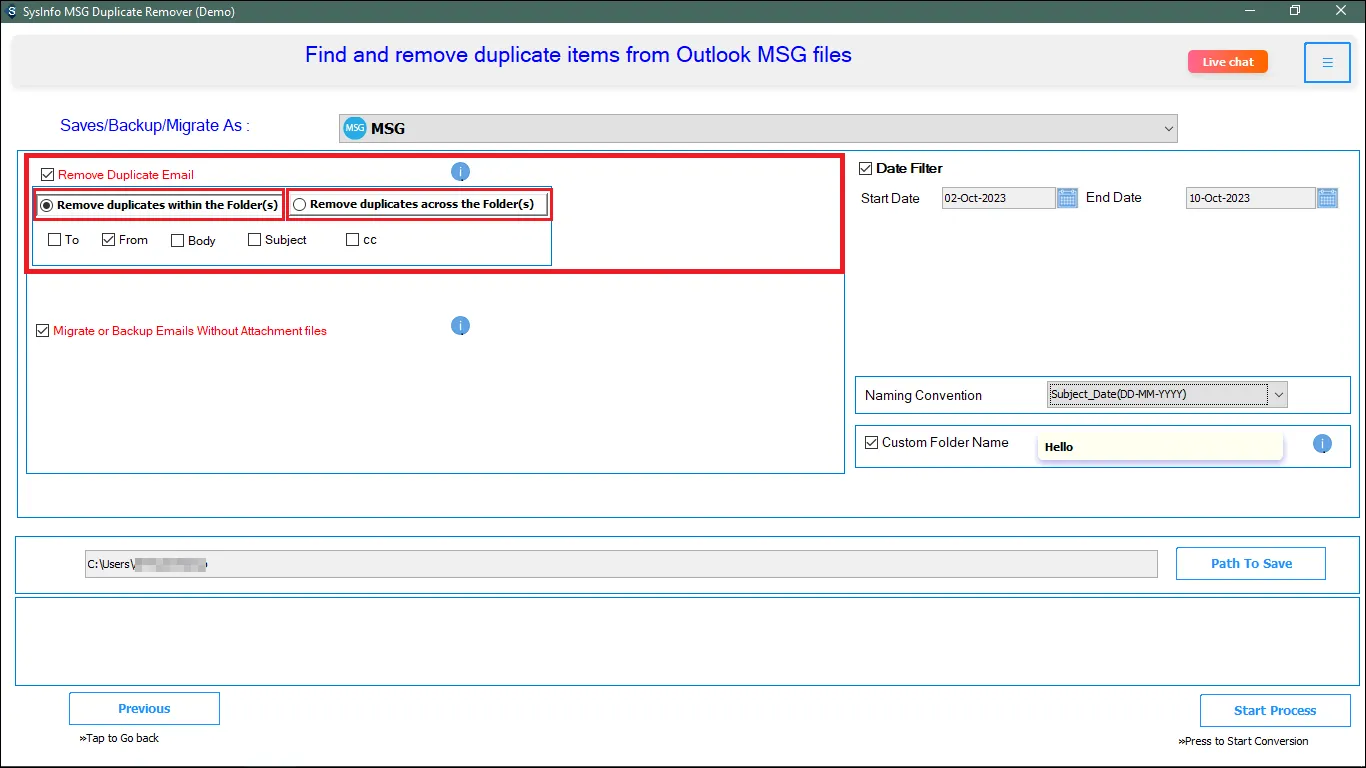The height and width of the screenshot is (768, 1366).
Task: Go back with the Previous button
Action: tap(144, 709)
